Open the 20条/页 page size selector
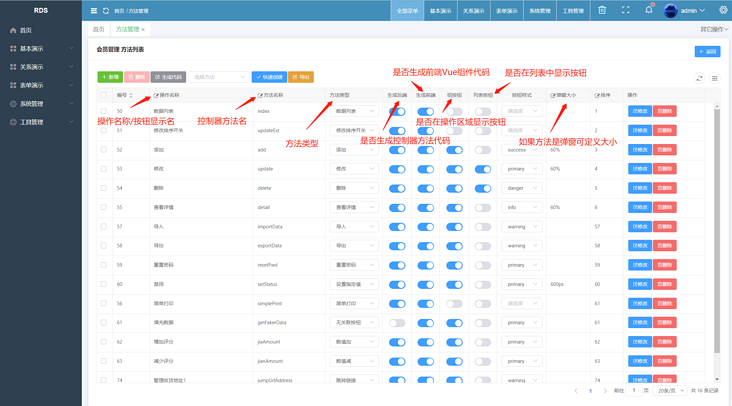The height and width of the screenshot is (406, 732). click(669, 391)
